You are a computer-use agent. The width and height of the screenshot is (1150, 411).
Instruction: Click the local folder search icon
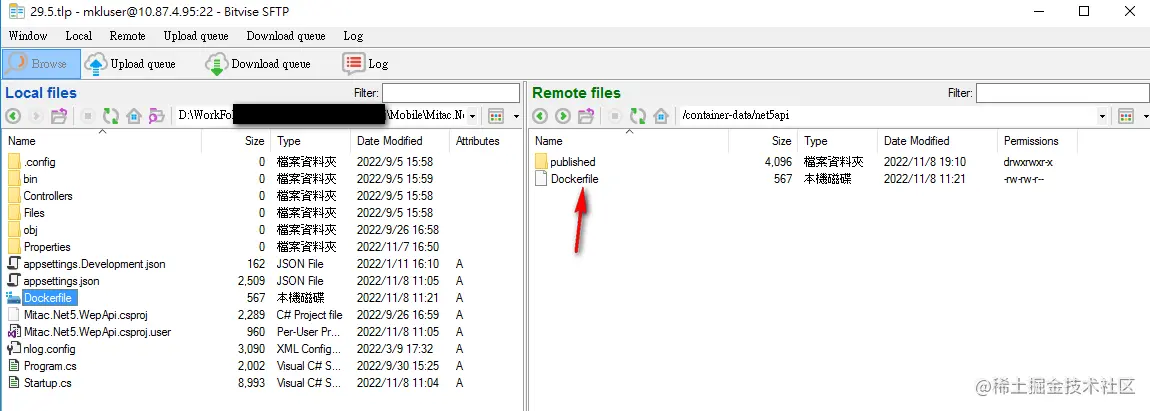(x=156, y=116)
